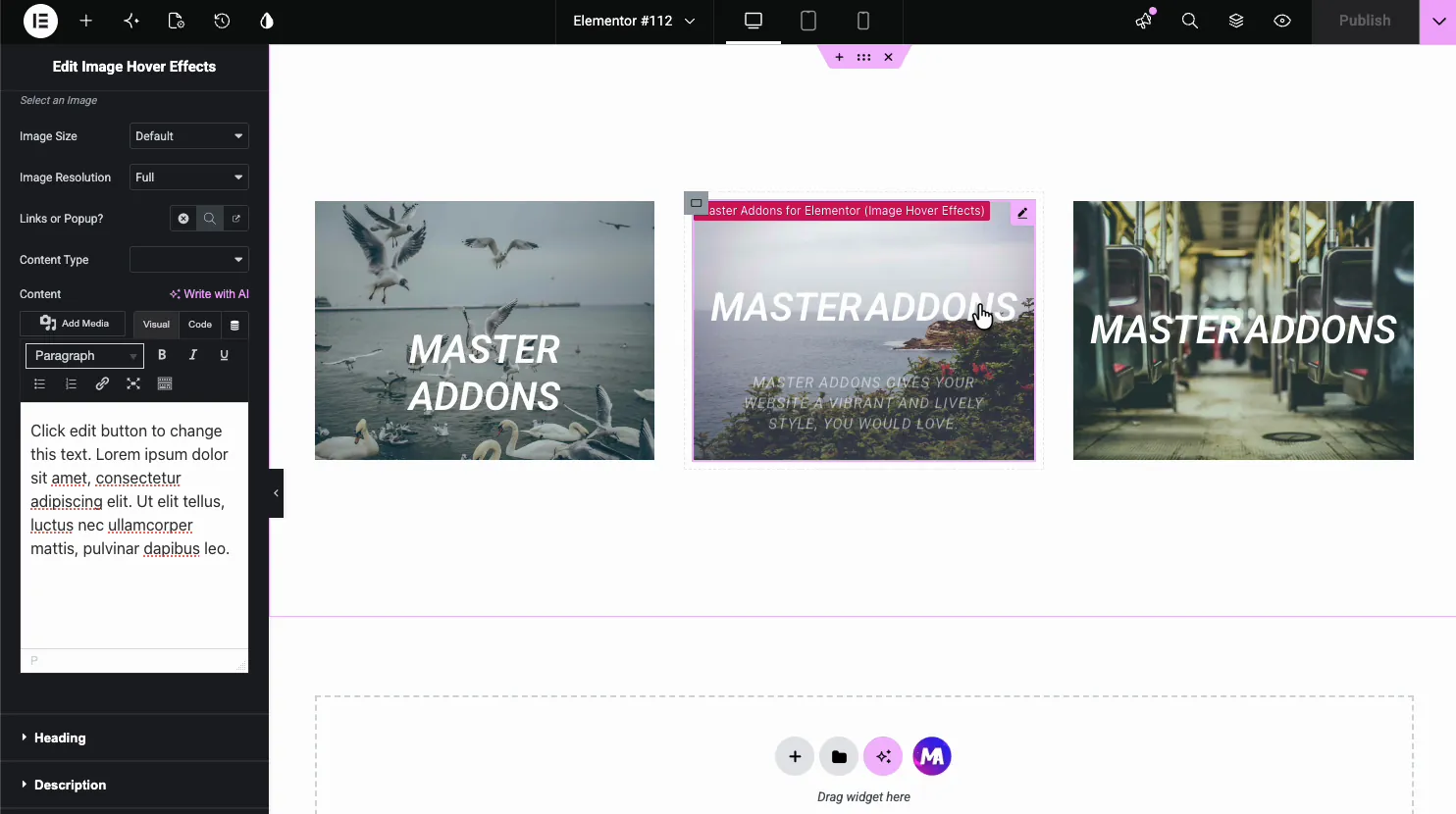
Task: Expand the Description section
Action: [134, 785]
